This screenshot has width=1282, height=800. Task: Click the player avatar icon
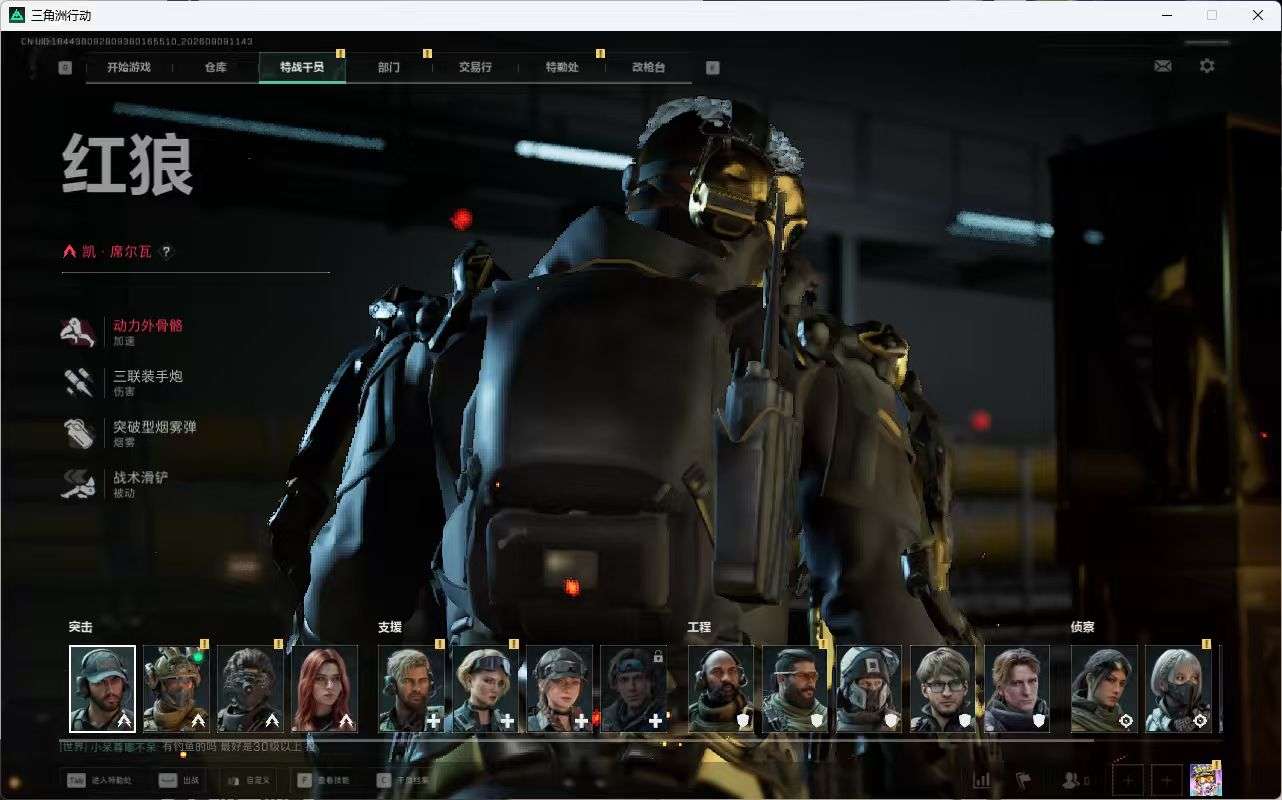1205,779
